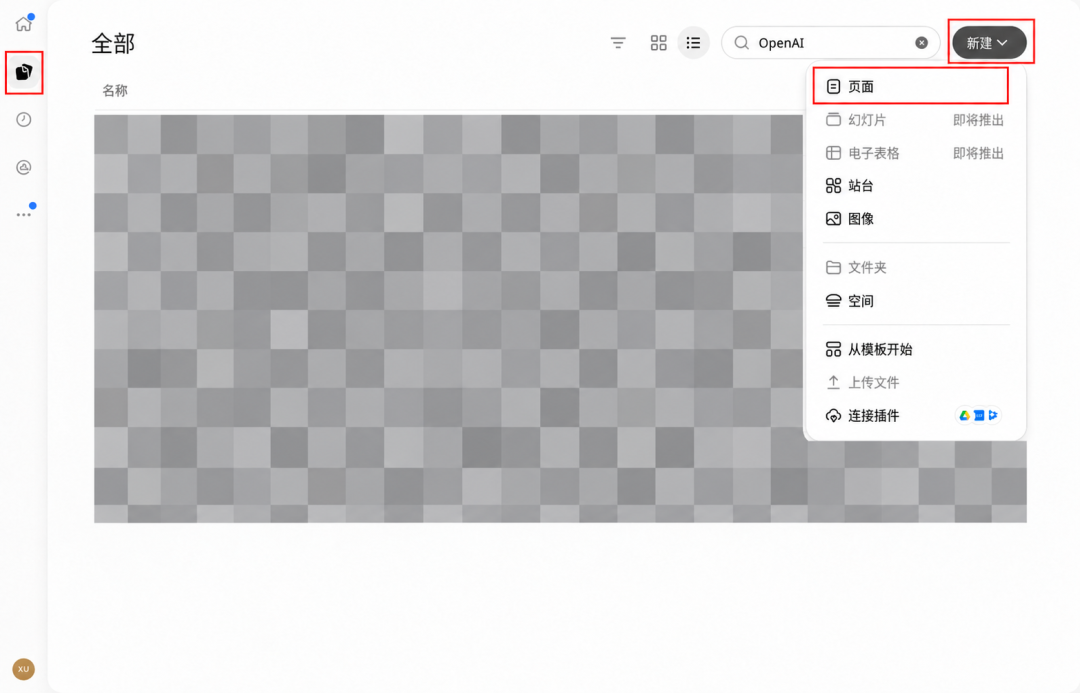Click the search magnifier icon
The width and height of the screenshot is (1080, 693).
click(741, 43)
